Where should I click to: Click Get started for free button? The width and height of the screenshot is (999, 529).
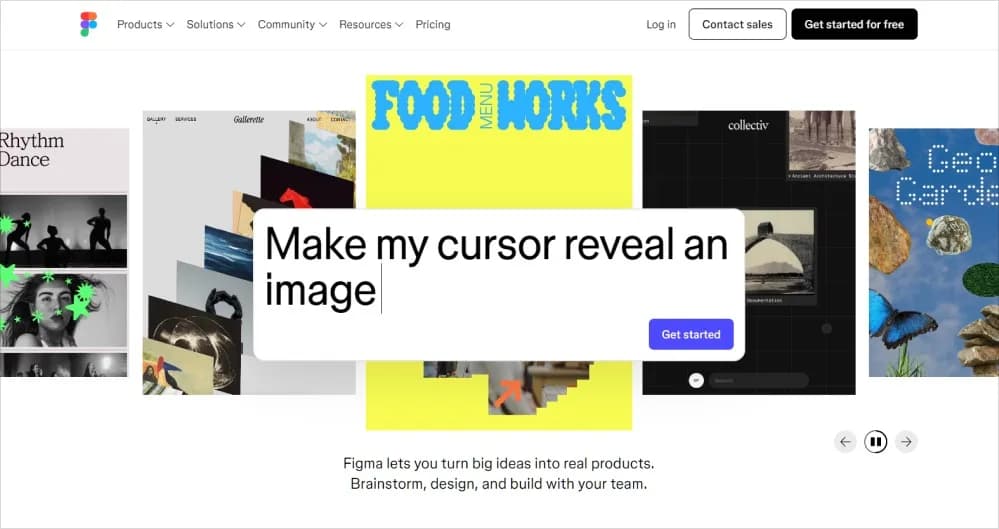coord(854,24)
